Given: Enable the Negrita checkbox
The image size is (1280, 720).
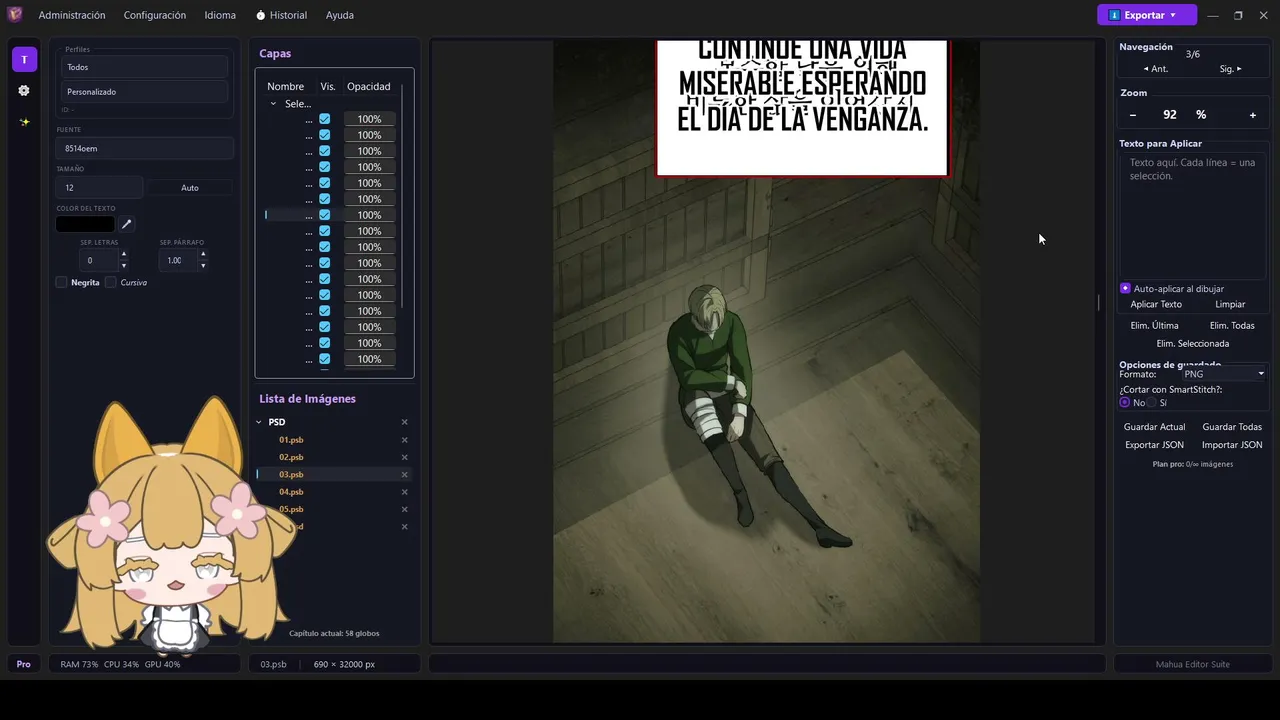Looking at the screenshot, I should pos(62,282).
